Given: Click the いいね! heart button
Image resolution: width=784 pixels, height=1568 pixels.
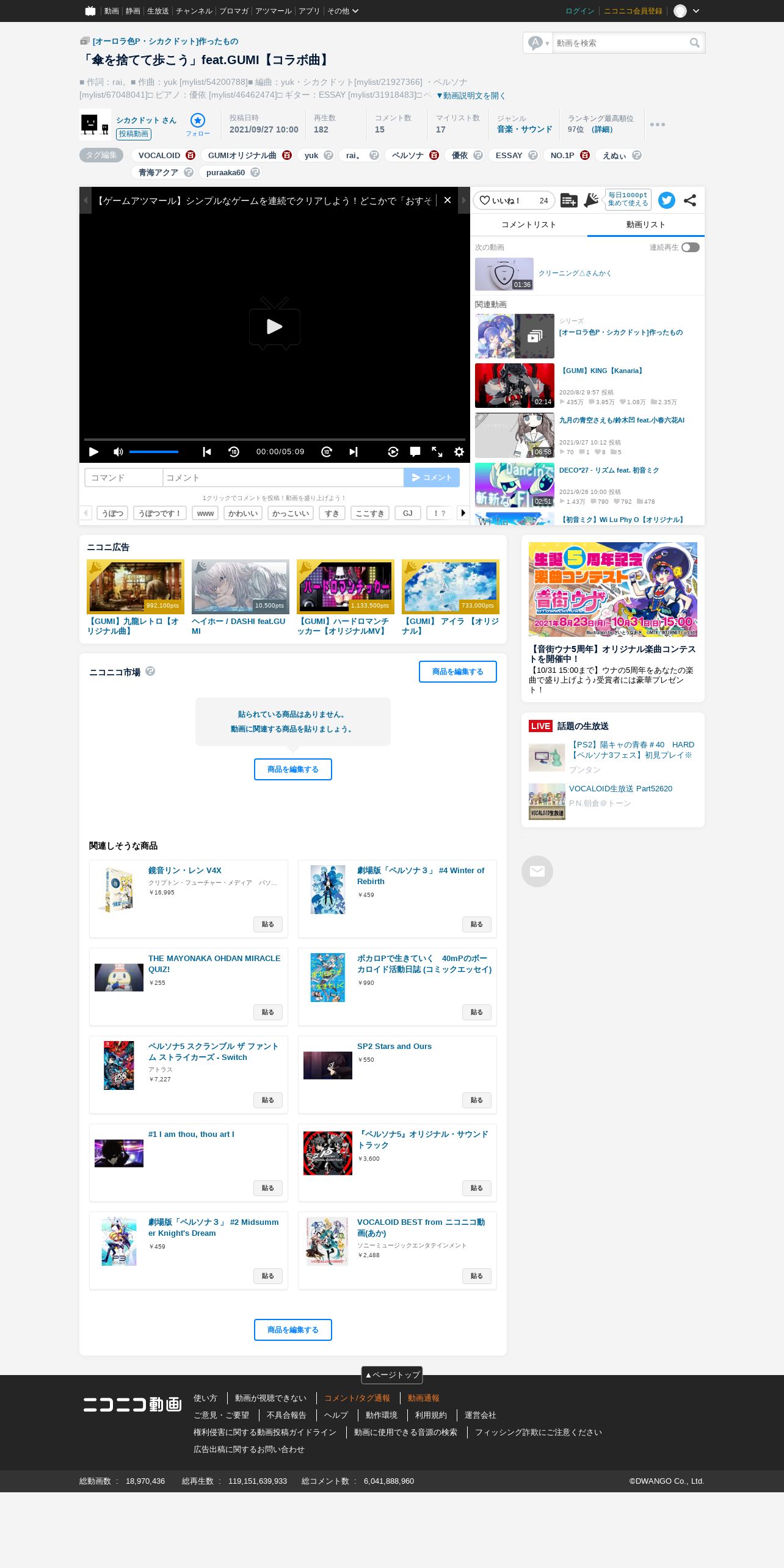Looking at the screenshot, I should [x=514, y=200].
